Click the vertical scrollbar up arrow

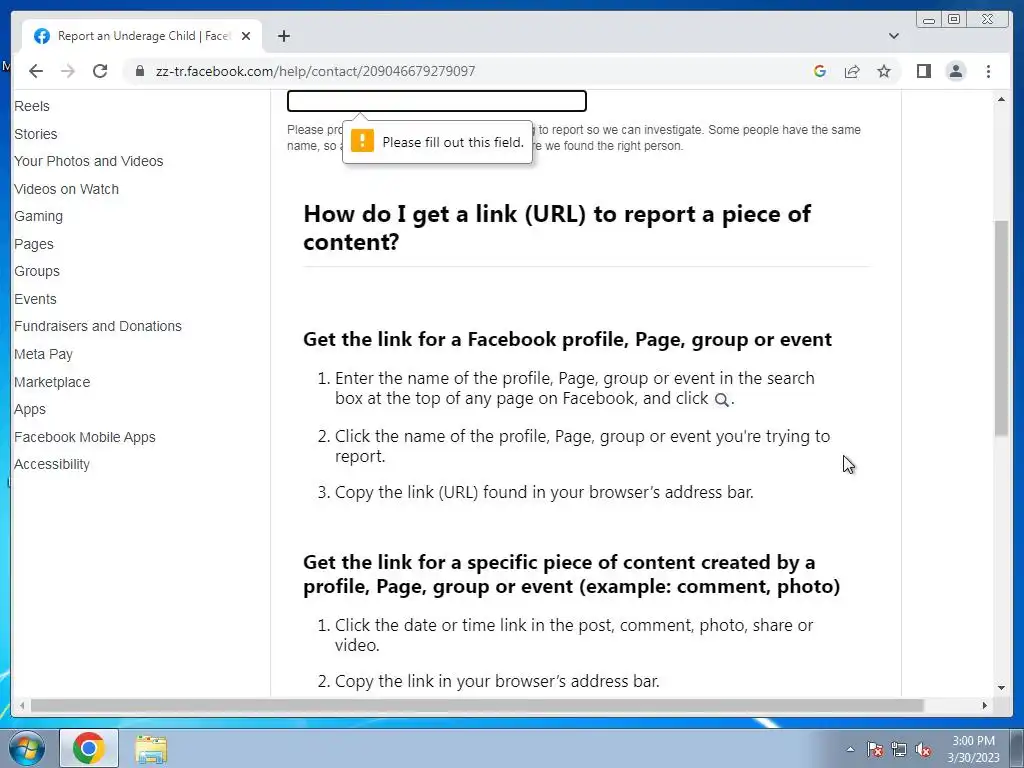[1001, 99]
